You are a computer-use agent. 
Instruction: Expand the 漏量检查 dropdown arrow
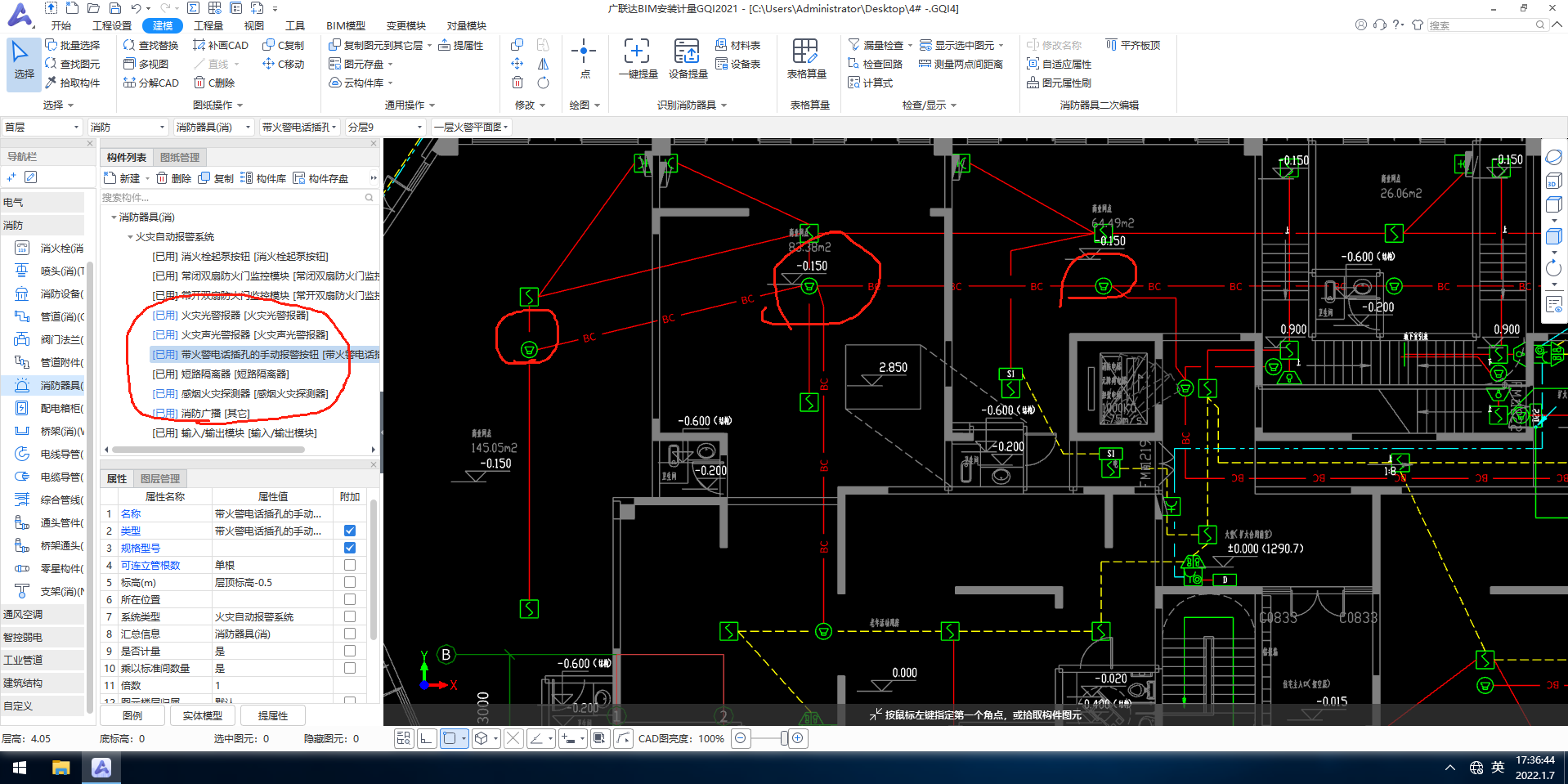tap(910, 46)
